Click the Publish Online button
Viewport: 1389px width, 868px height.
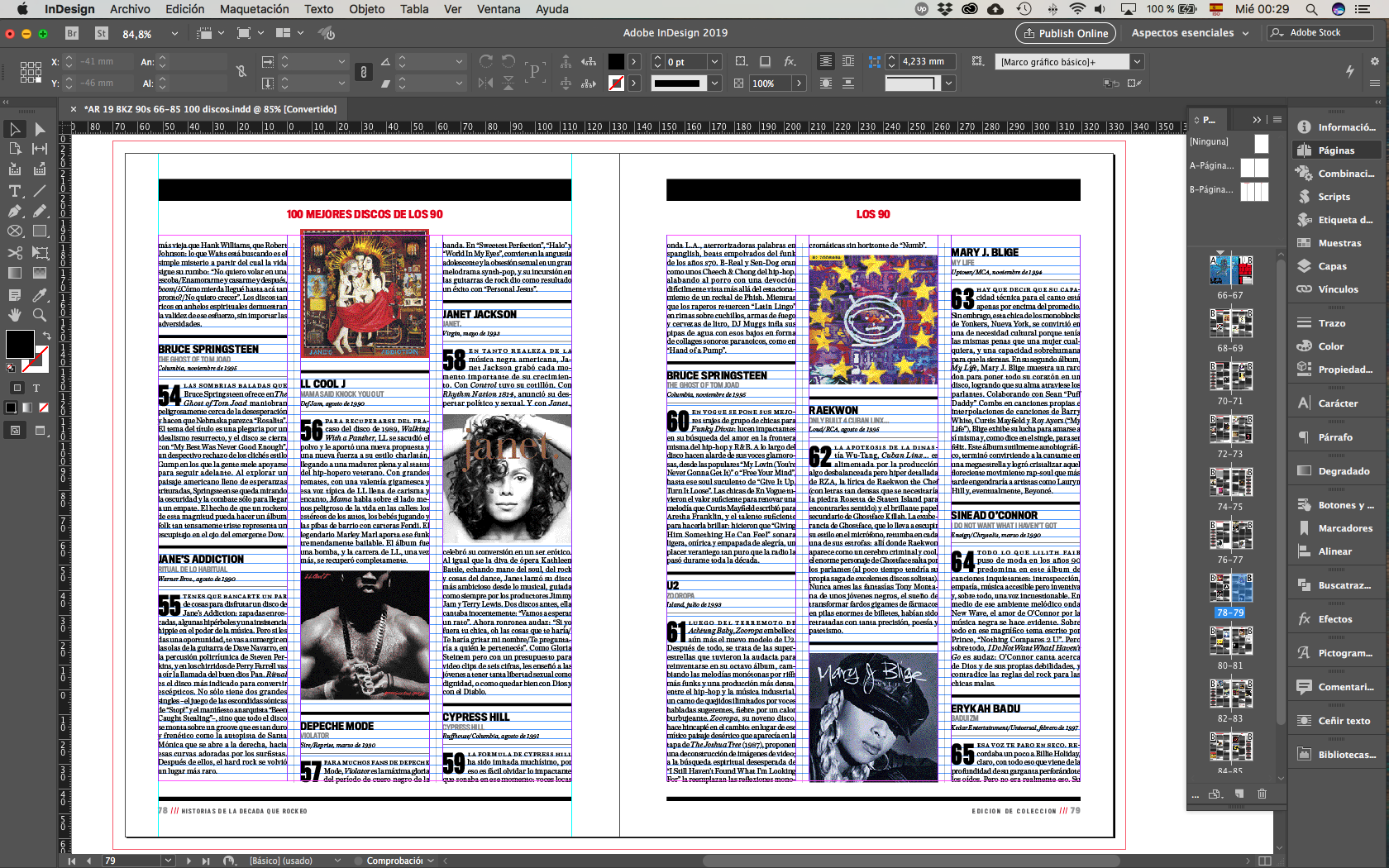pos(1066,33)
